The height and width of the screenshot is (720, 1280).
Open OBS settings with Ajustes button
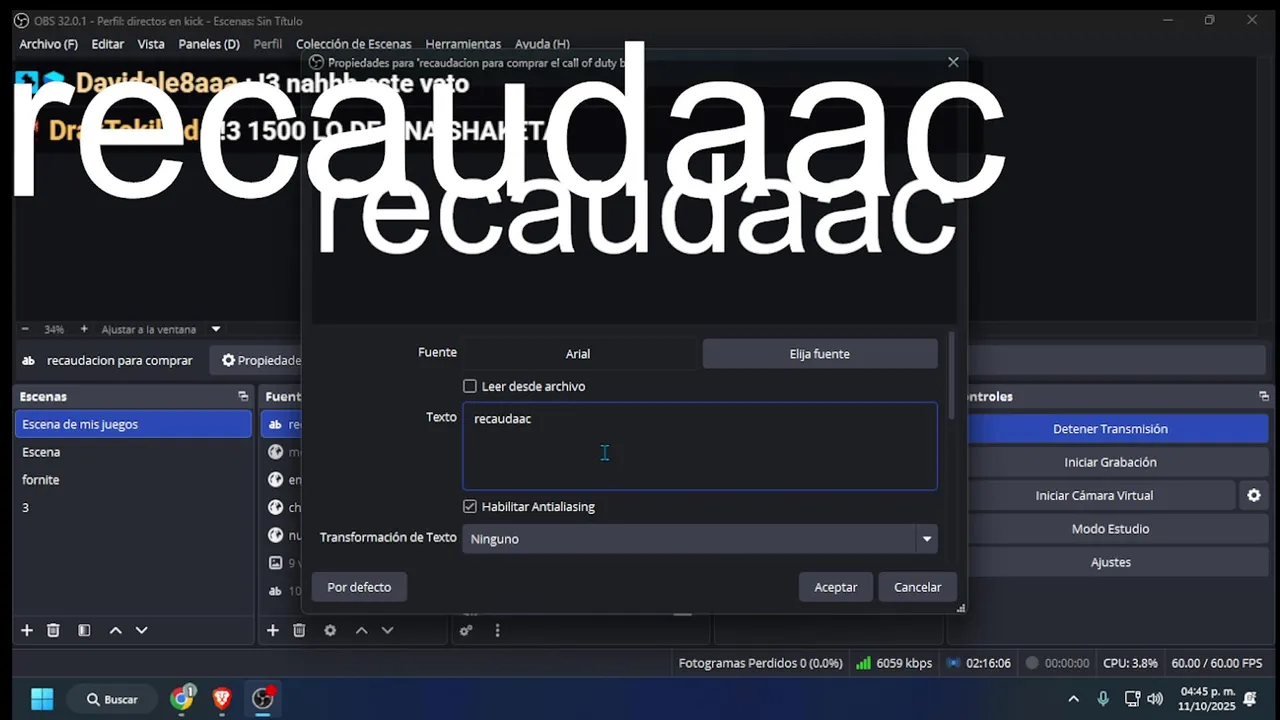point(1110,562)
